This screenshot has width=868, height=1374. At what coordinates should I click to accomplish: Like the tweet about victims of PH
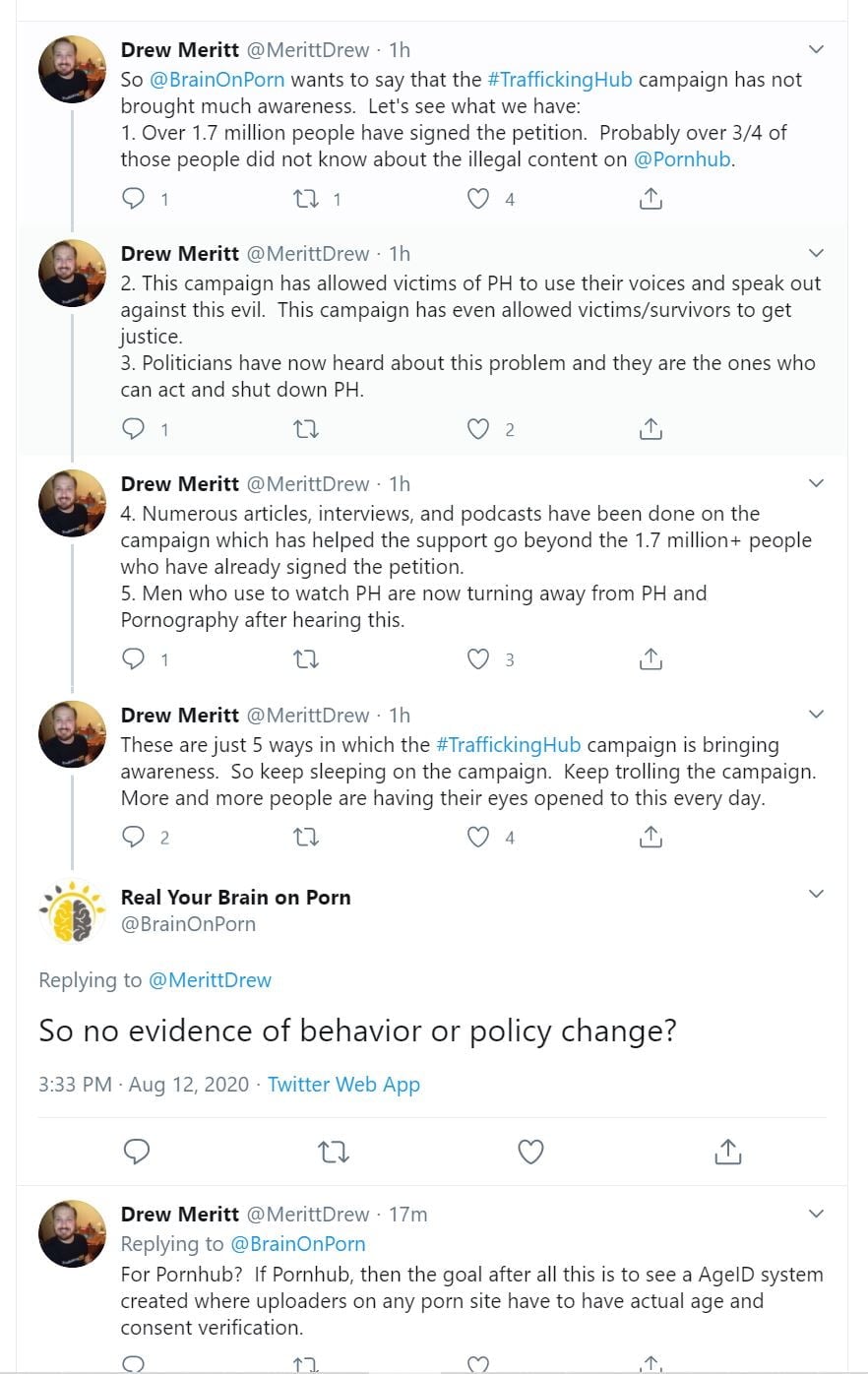[x=477, y=429]
